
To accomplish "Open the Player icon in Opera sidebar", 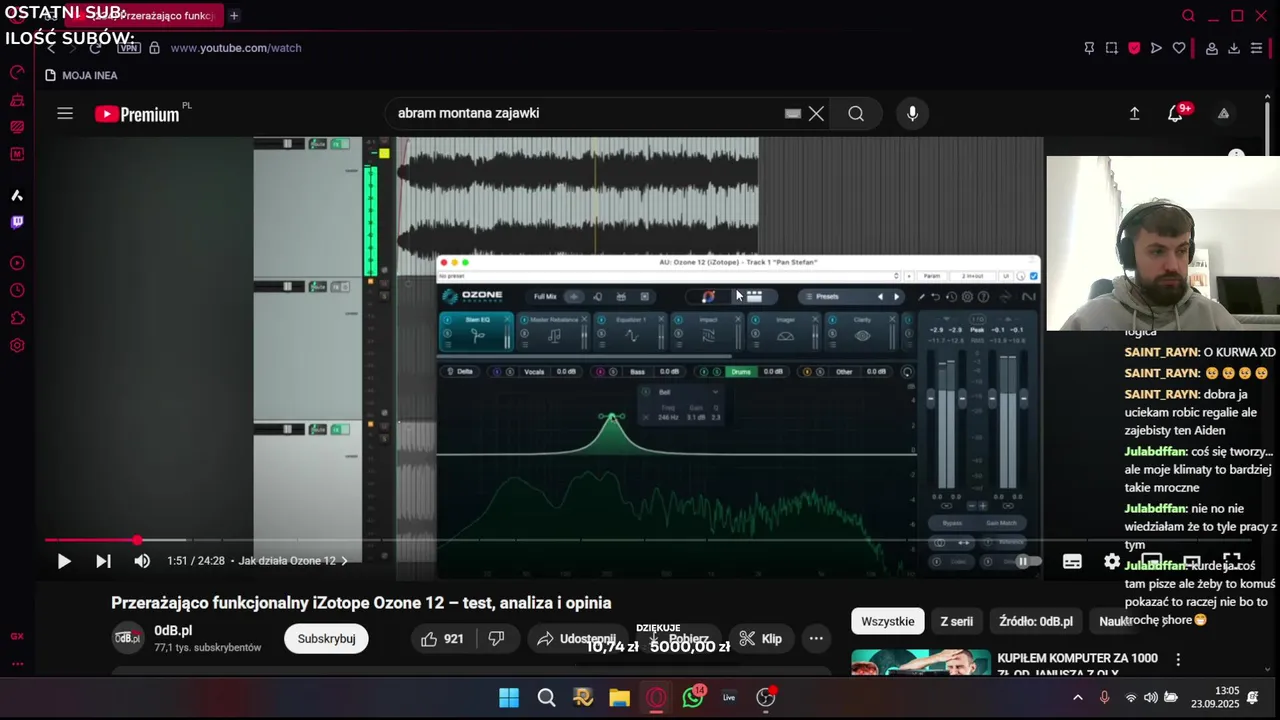I will pyautogui.click(x=17, y=264).
